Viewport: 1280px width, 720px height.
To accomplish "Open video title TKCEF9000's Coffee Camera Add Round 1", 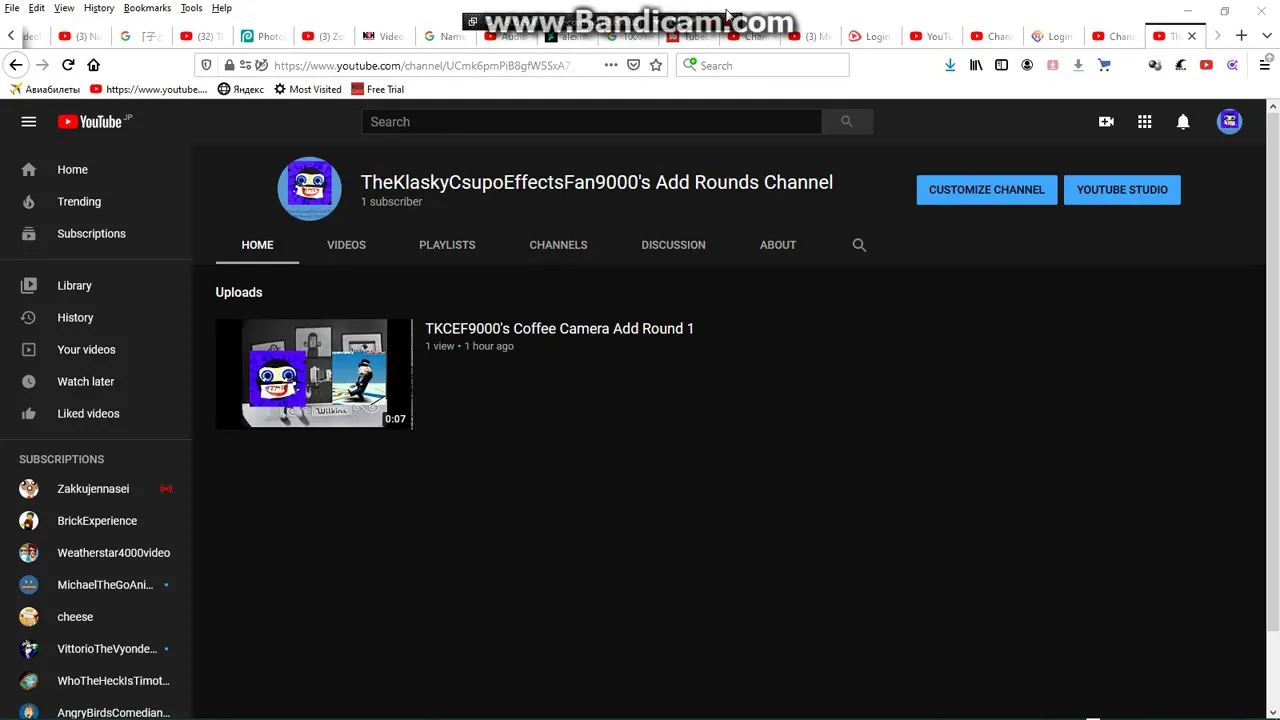I will [x=559, y=329].
